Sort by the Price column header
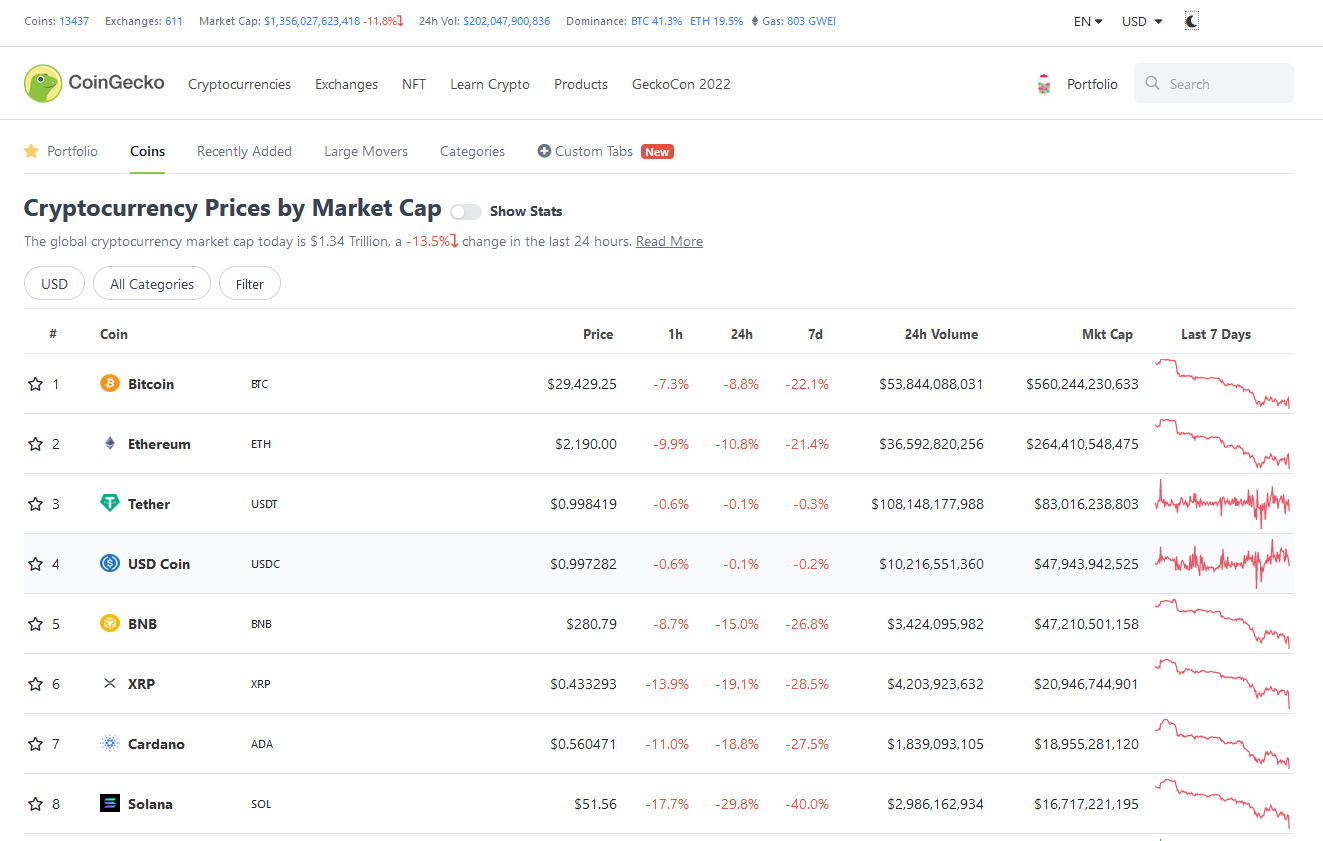 coord(598,334)
